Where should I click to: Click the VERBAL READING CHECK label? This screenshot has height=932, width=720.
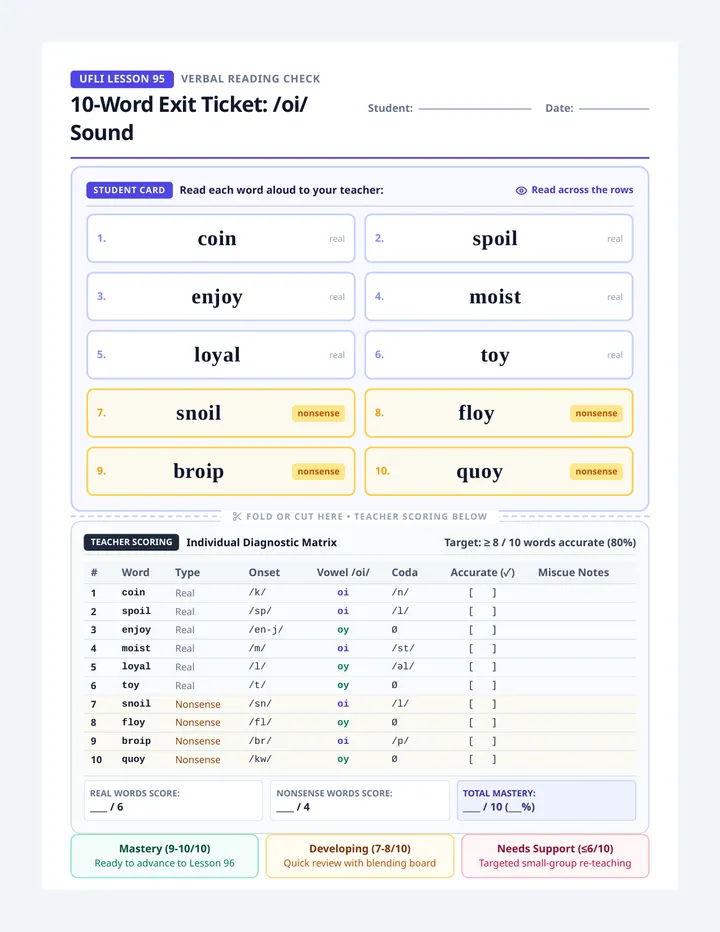[x=250, y=78]
